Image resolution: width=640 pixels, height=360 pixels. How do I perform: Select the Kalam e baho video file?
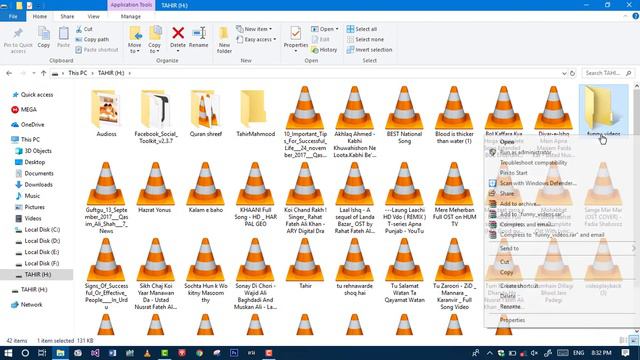coord(205,188)
